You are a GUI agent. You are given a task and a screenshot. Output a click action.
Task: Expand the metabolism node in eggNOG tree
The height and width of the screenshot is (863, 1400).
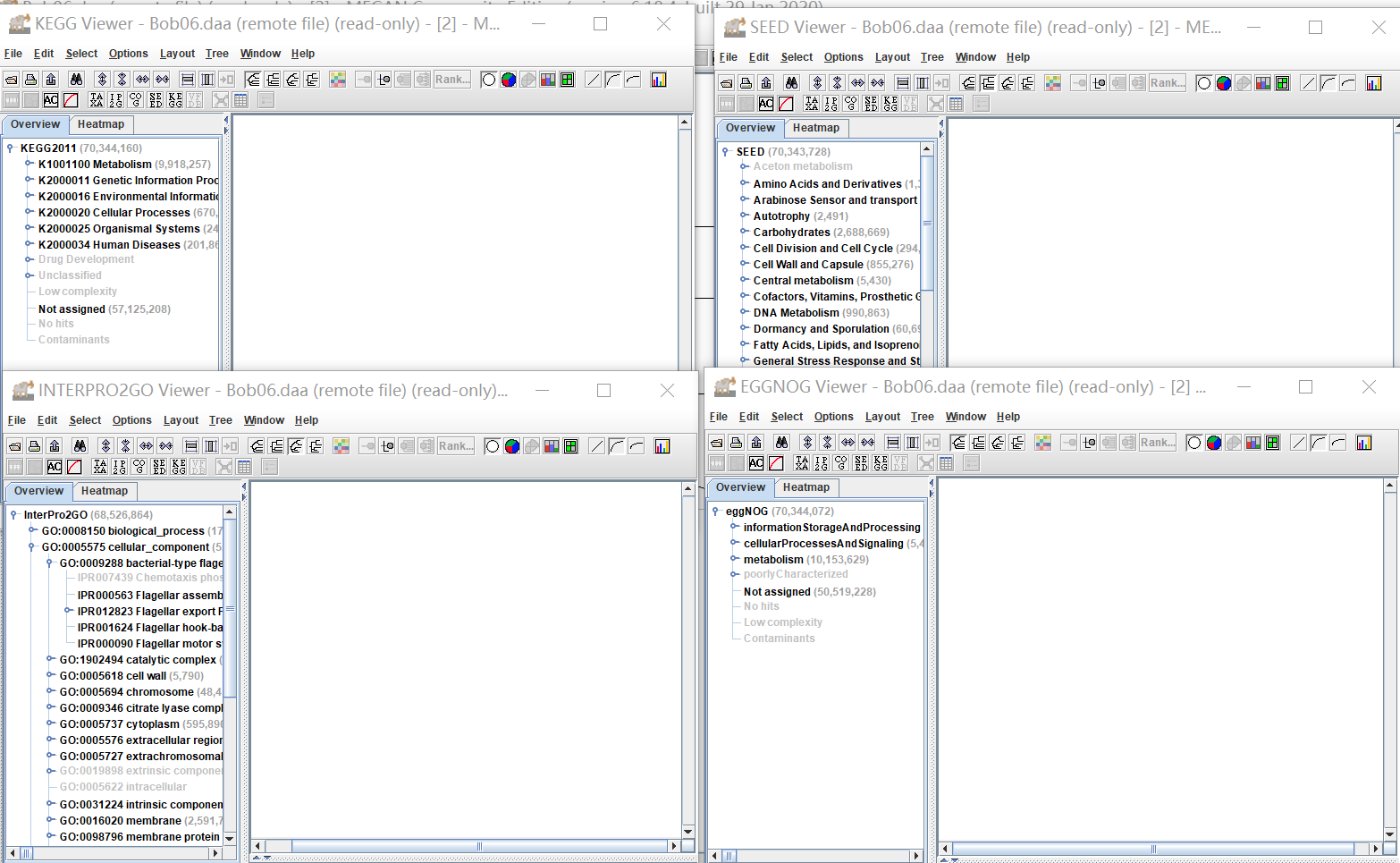(734, 559)
